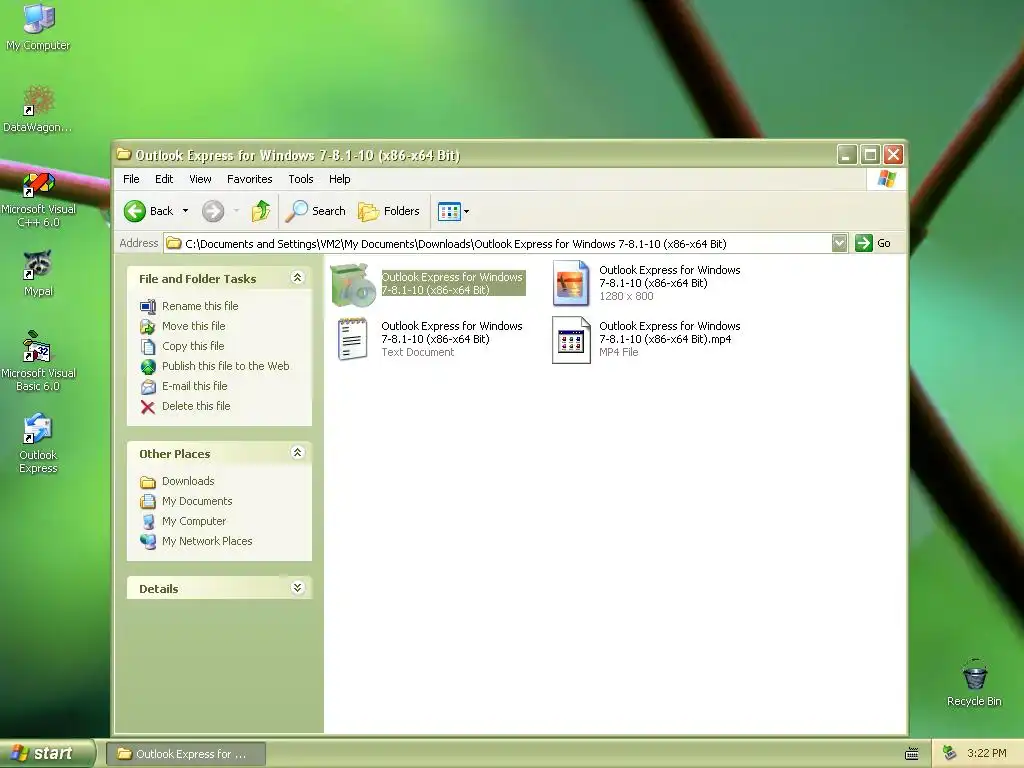Open the Views icon menu

(449, 212)
